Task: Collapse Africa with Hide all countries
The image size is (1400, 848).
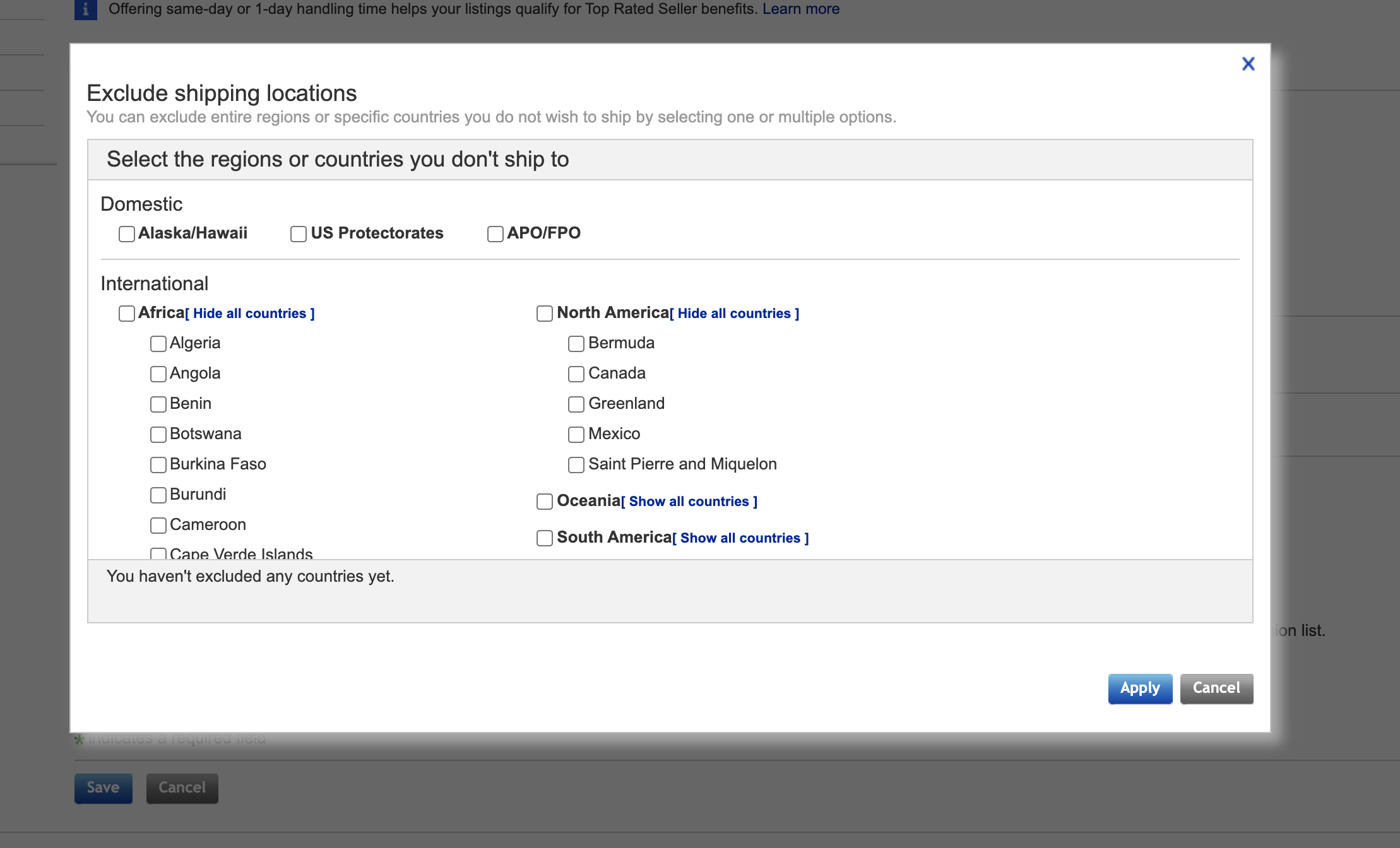Action: pyautogui.click(x=250, y=314)
